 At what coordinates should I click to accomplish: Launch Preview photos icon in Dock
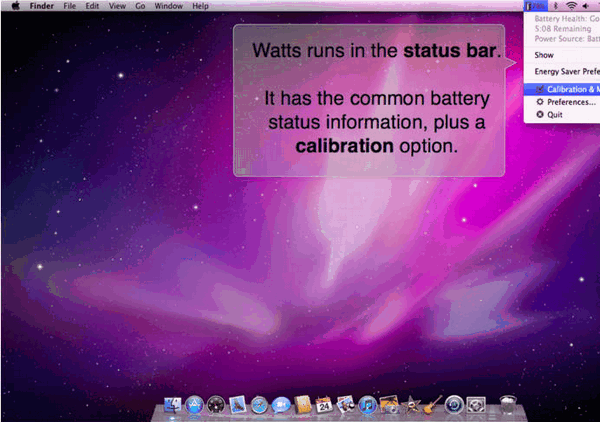346,405
